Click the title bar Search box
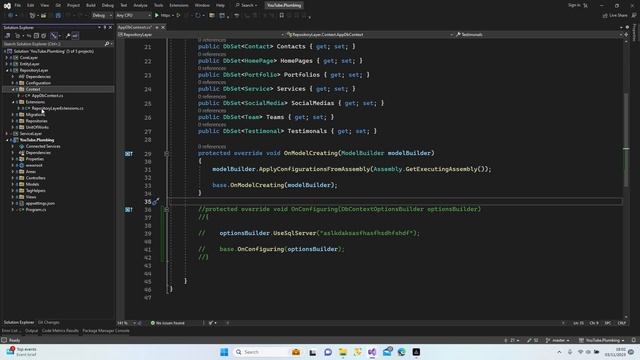Image resolution: width=640 pixels, height=360 pixels. click(x=246, y=5)
